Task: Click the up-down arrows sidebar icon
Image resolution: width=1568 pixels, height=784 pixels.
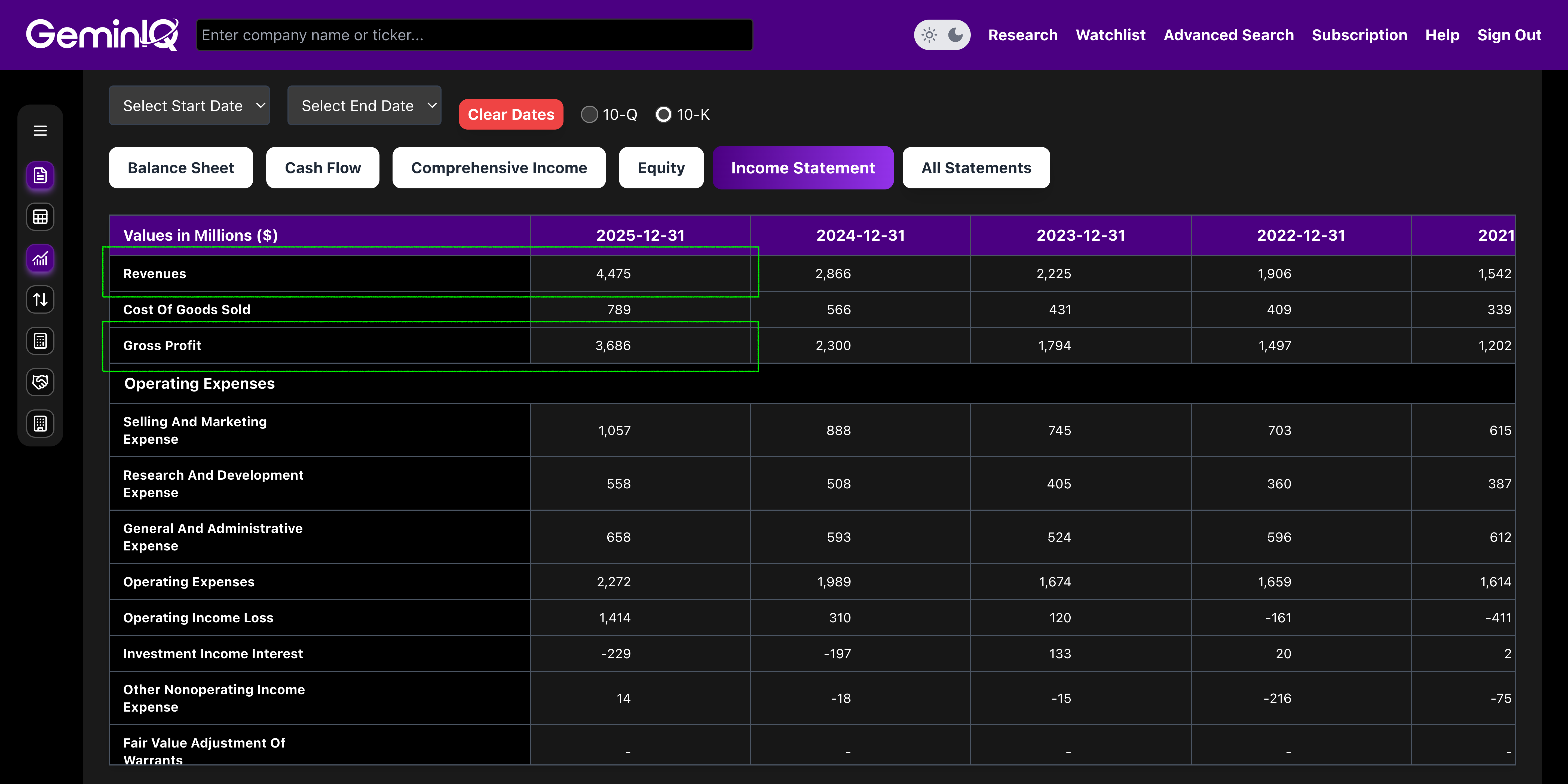Action: [x=40, y=299]
